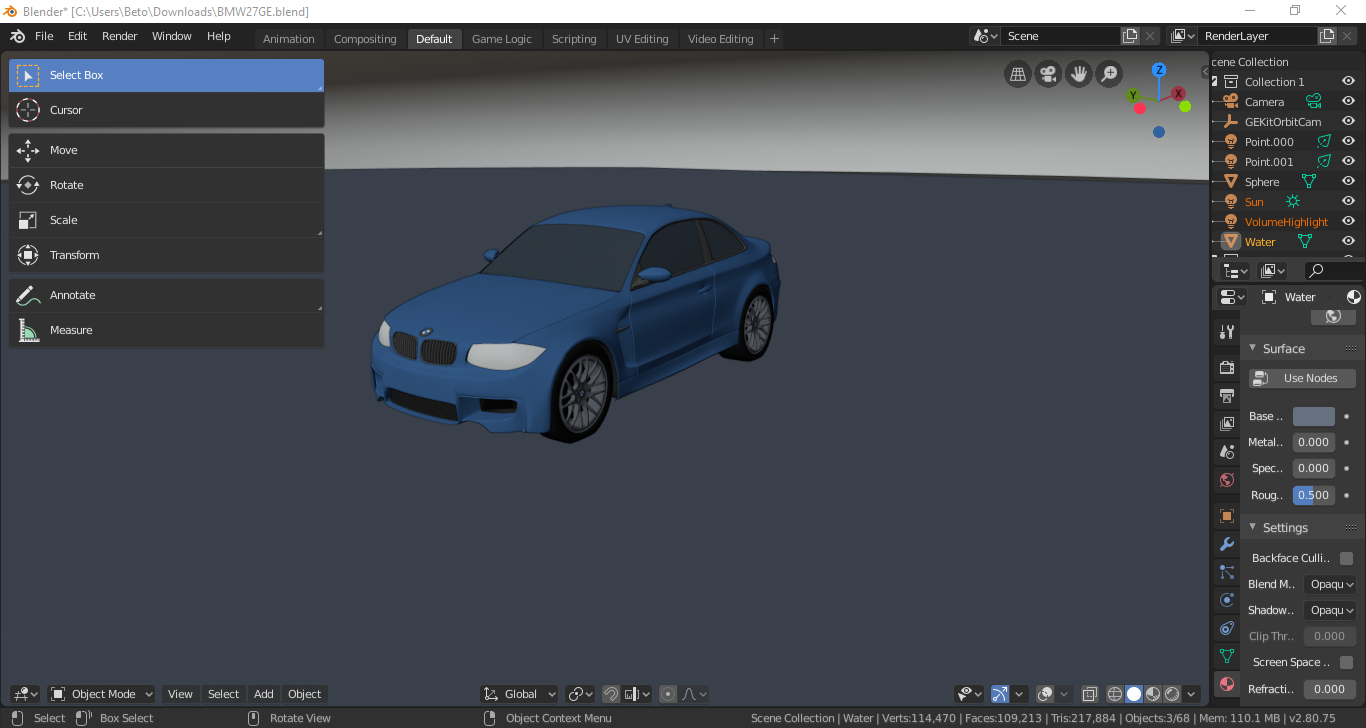
Task: Open the Output properties tab
Action: pyautogui.click(x=1227, y=396)
